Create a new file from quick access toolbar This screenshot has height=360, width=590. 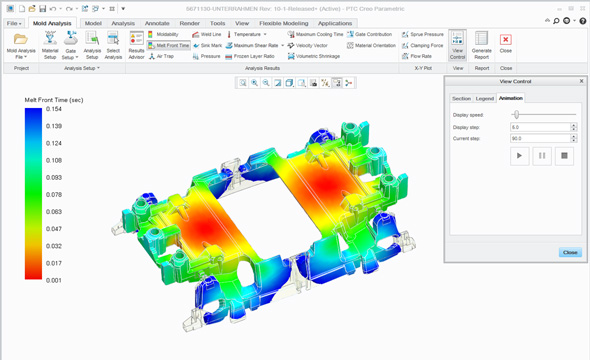[22, 9]
